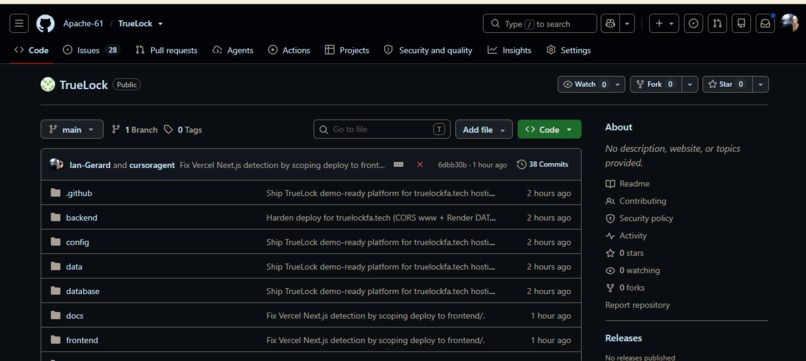Star the TrueLock repository
The image size is (806, 361).
(x=727, y=84)
